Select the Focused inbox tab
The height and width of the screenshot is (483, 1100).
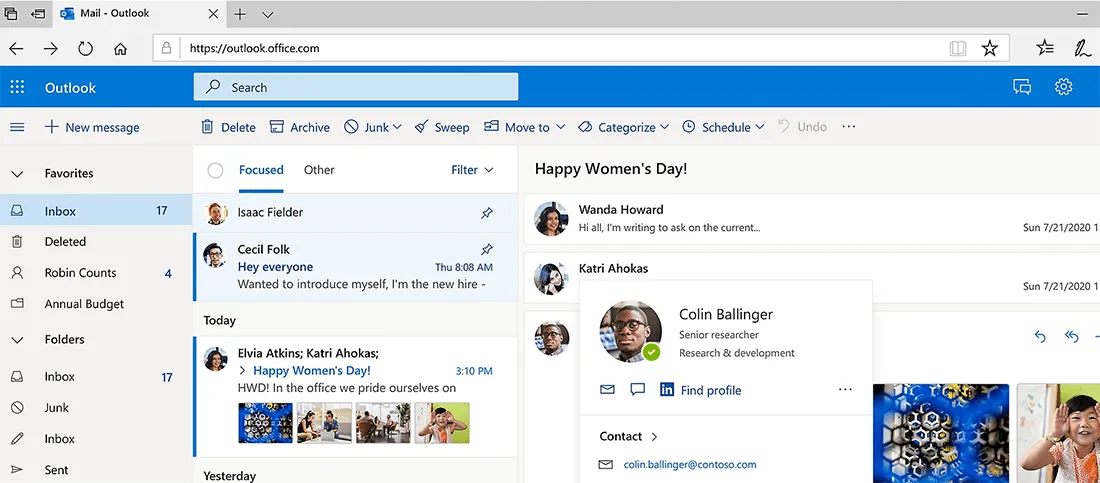[261, 170]
